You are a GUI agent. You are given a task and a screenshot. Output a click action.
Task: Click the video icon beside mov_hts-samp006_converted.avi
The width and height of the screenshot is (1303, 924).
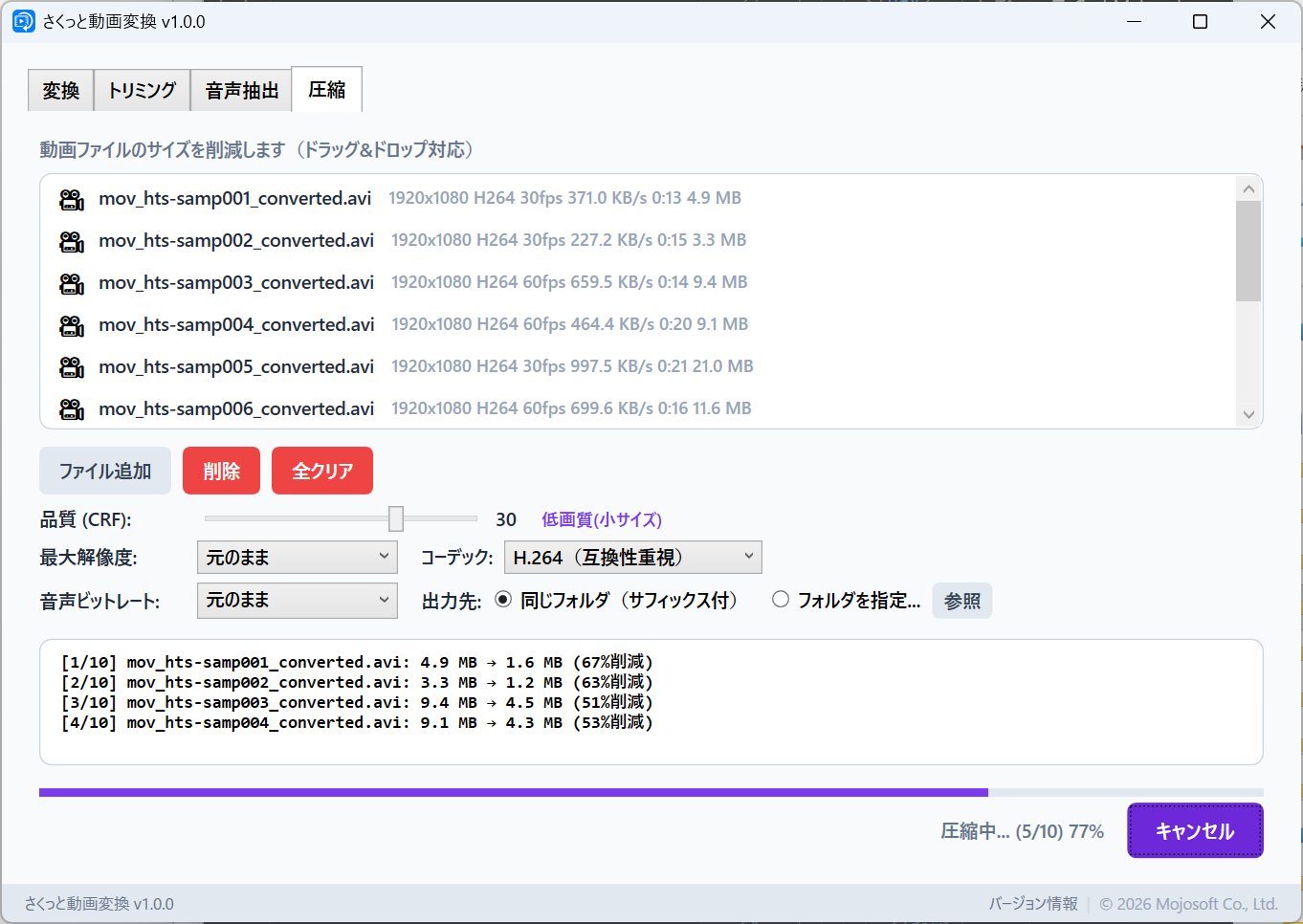pyautogui.click(x=72, y=409)
